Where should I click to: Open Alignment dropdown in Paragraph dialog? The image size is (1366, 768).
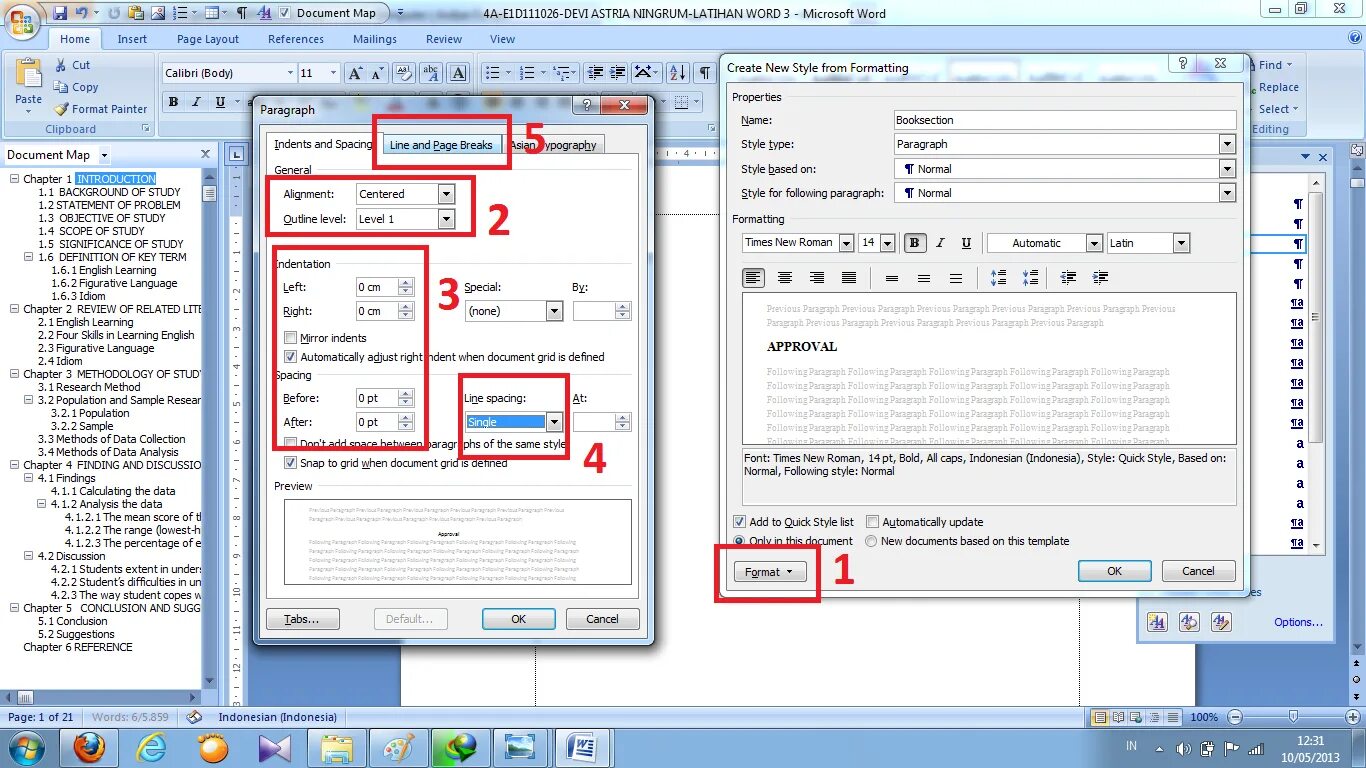[x=446, y=194]
